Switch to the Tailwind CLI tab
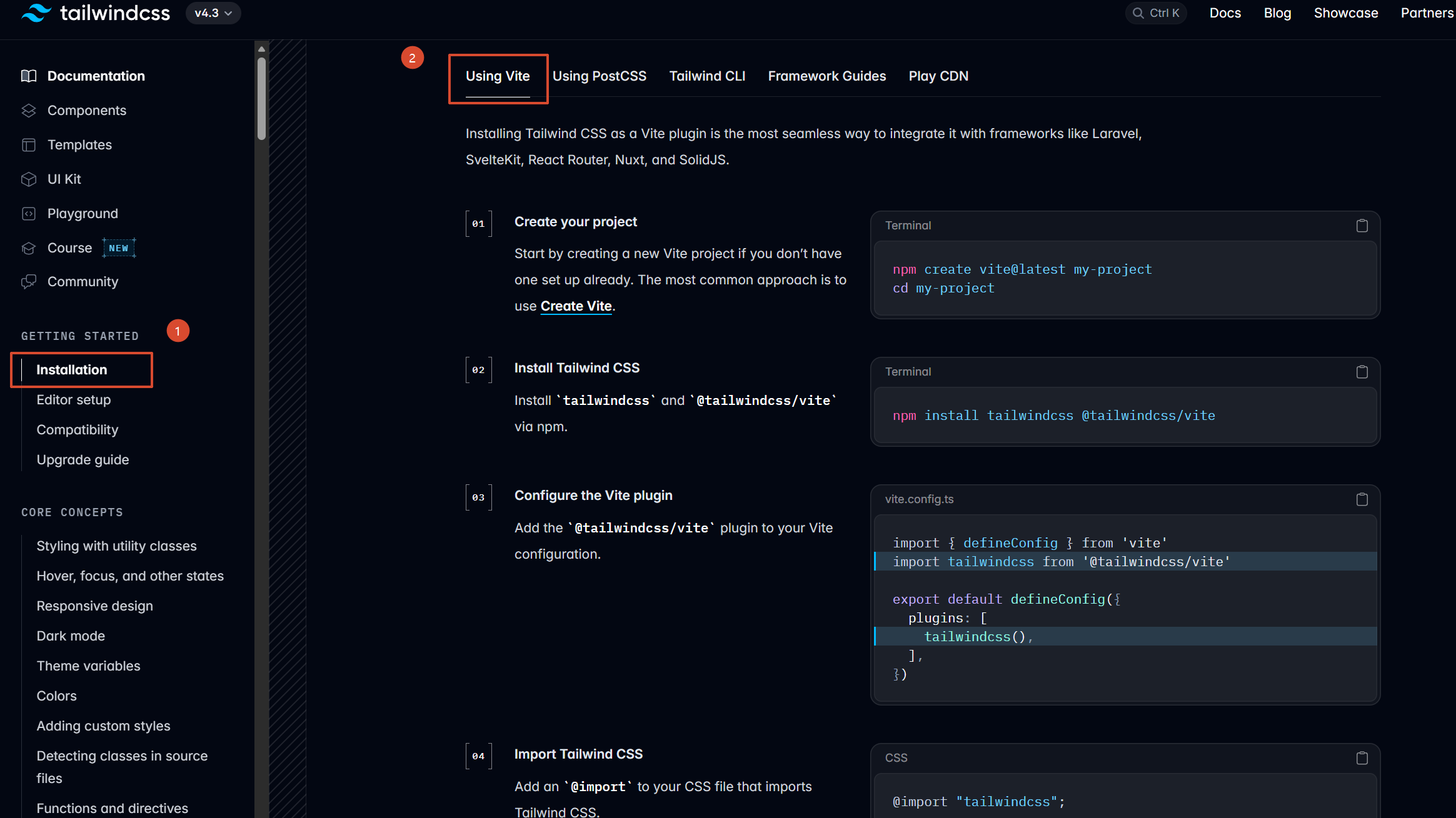 pyautogui.click(x=707, y=76)
